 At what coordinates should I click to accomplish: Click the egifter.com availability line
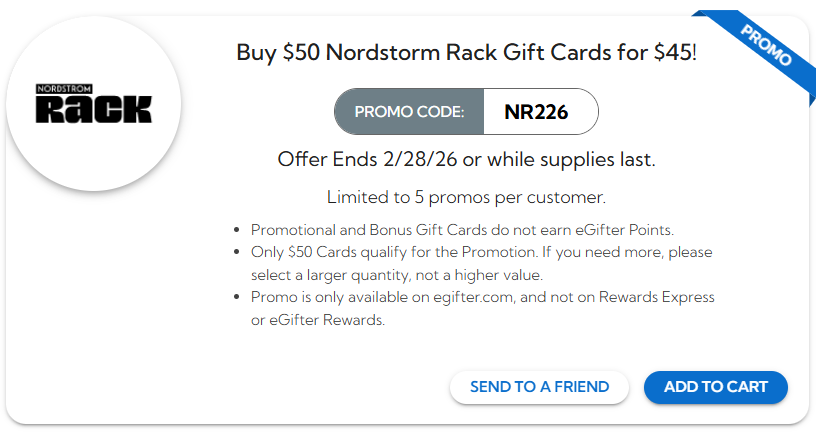coord(482,298)
